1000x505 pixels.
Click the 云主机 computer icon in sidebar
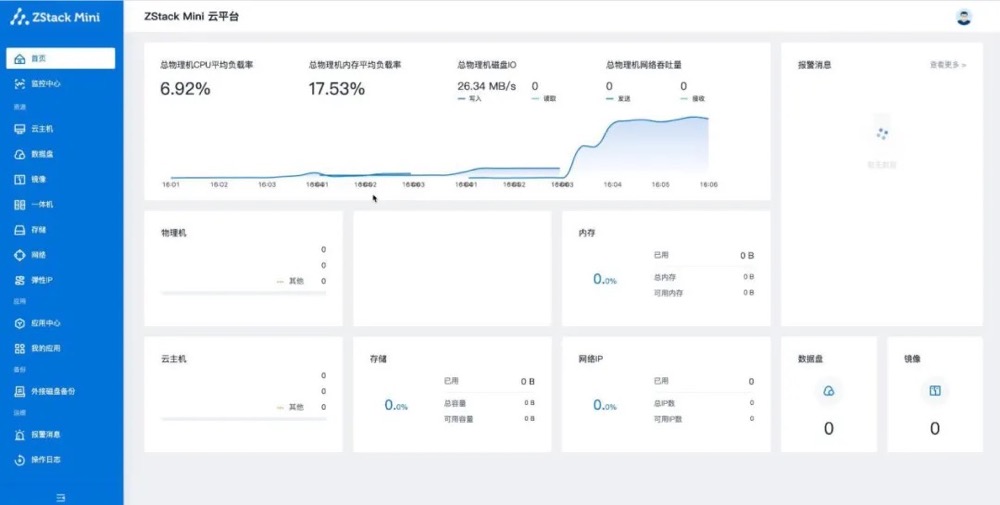(x=20, y=129)
